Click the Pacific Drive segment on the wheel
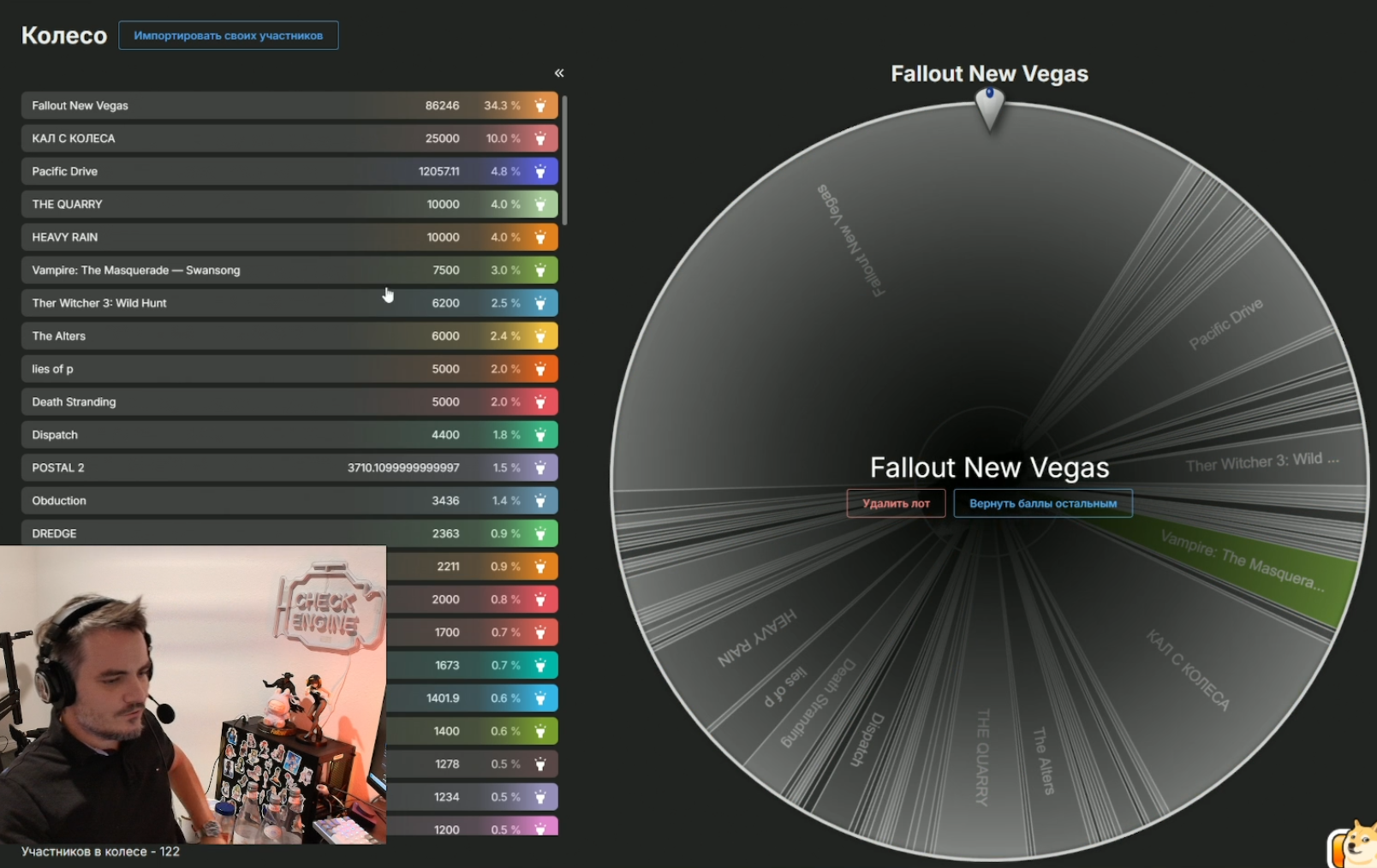 (1225, 324)
